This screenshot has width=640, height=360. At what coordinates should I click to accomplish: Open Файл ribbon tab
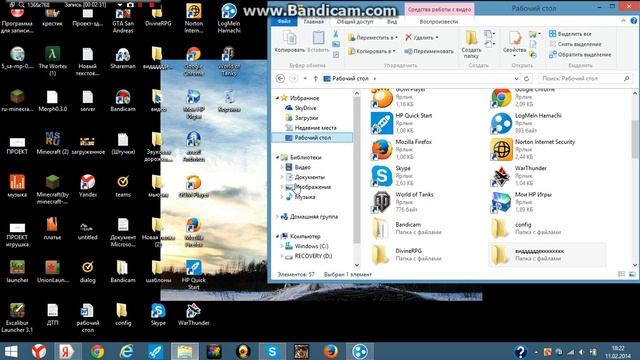[284, 21]
